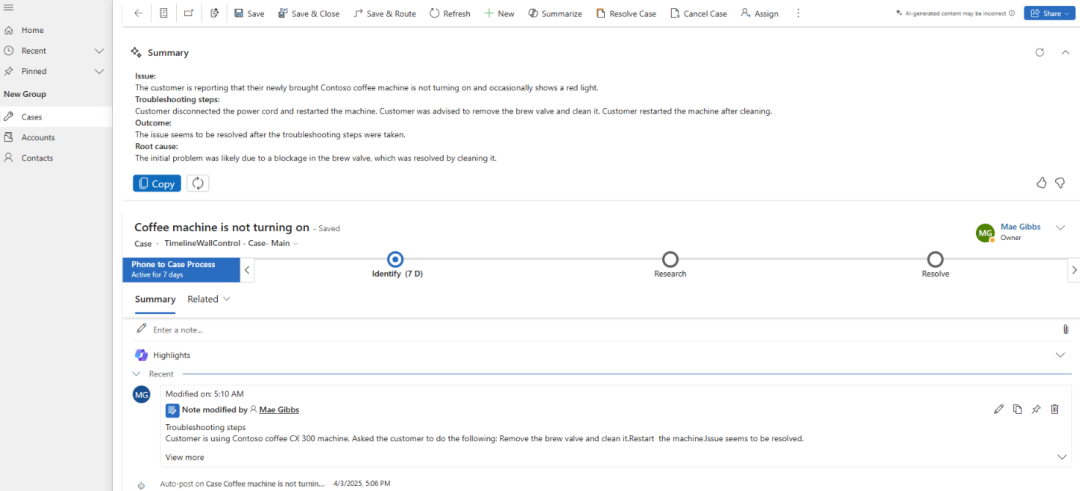Screen dimensions: 1080x491
Task: Edit the note with pencil icon
Action: [x=999, y=410]
